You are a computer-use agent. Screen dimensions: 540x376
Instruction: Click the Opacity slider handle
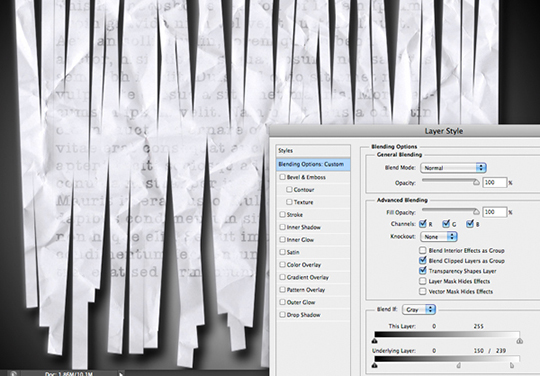point(476,182)
